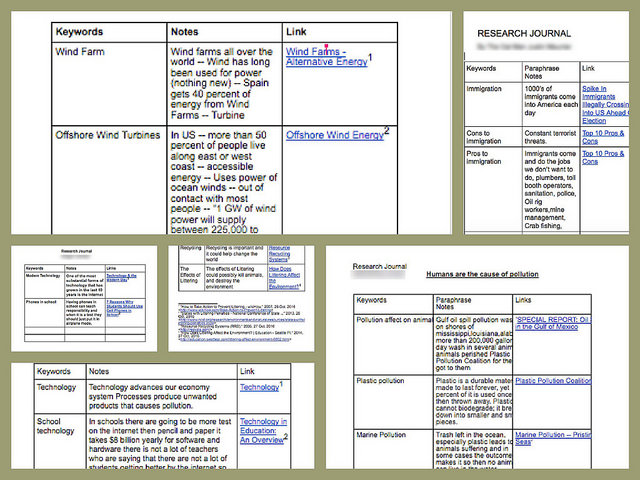The image size is (640, 480).
Task: Open the Offshore Wind Energy link
Action: (335, 135)
